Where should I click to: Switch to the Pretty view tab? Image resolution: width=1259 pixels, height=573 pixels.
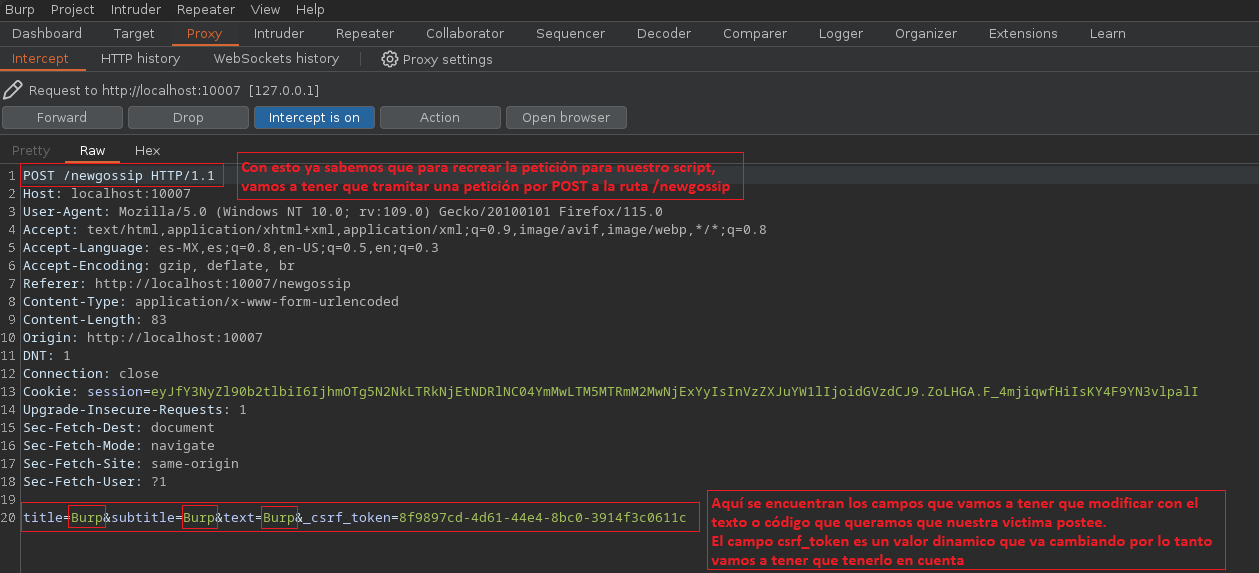pos(31,150)
